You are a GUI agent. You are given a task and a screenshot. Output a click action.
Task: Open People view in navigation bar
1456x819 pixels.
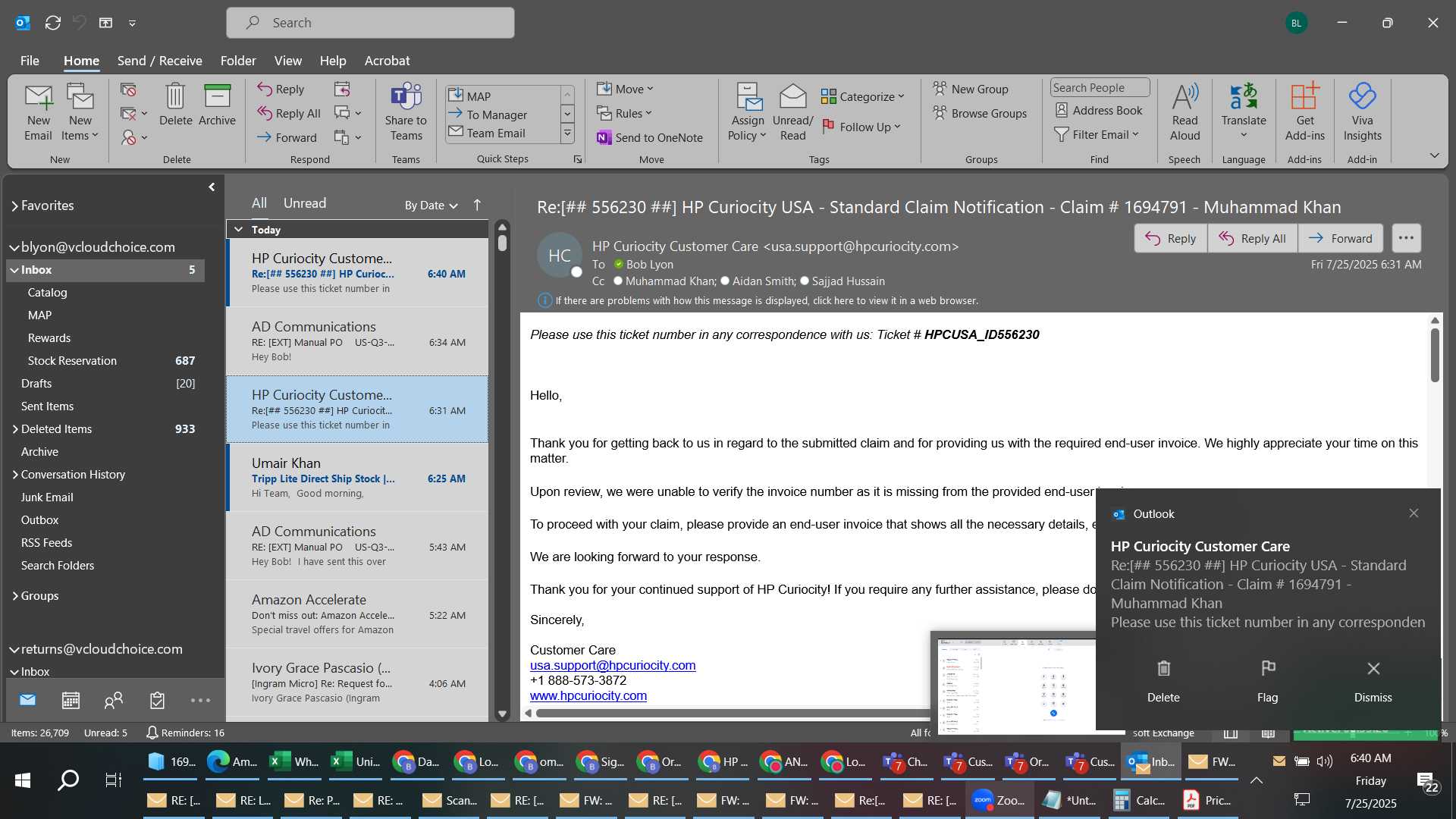pyautogui.click(x=114, y=700)
